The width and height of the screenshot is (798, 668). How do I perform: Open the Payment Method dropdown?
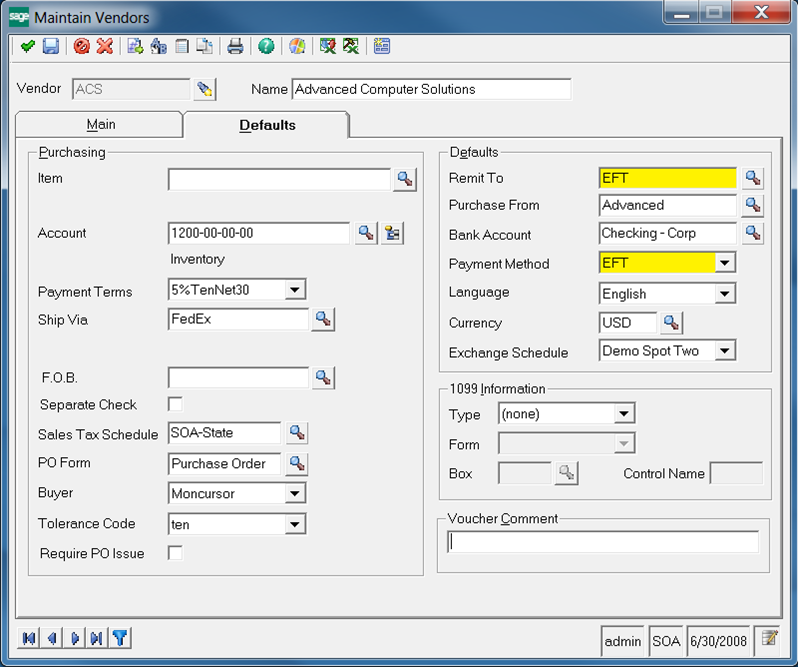[726, 263]
